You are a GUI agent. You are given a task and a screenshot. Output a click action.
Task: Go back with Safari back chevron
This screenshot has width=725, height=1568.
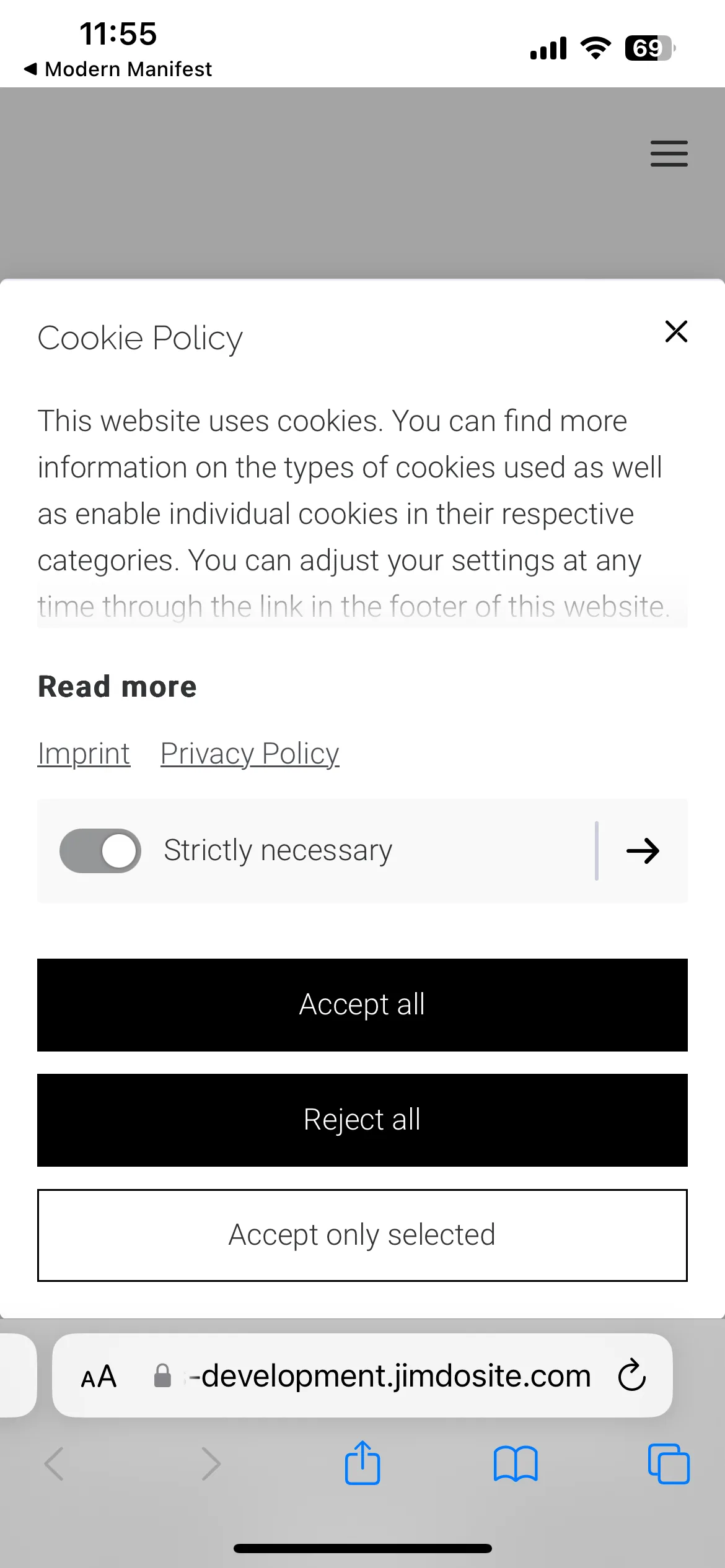tap(55, 1464)
